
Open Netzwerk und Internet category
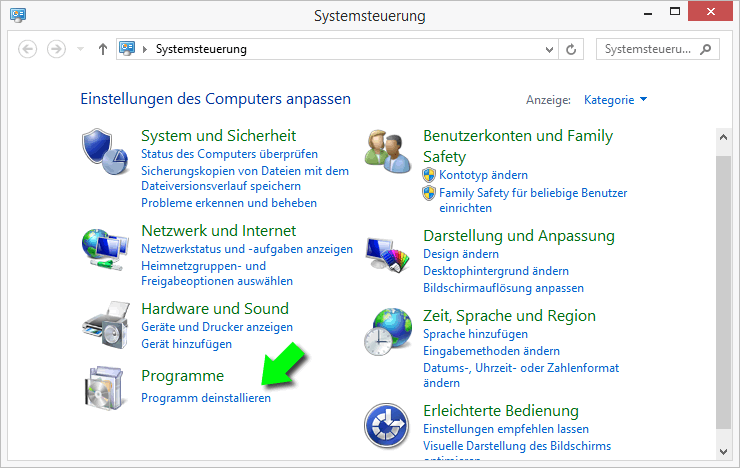pyautogui.click(x=219, y=231)
